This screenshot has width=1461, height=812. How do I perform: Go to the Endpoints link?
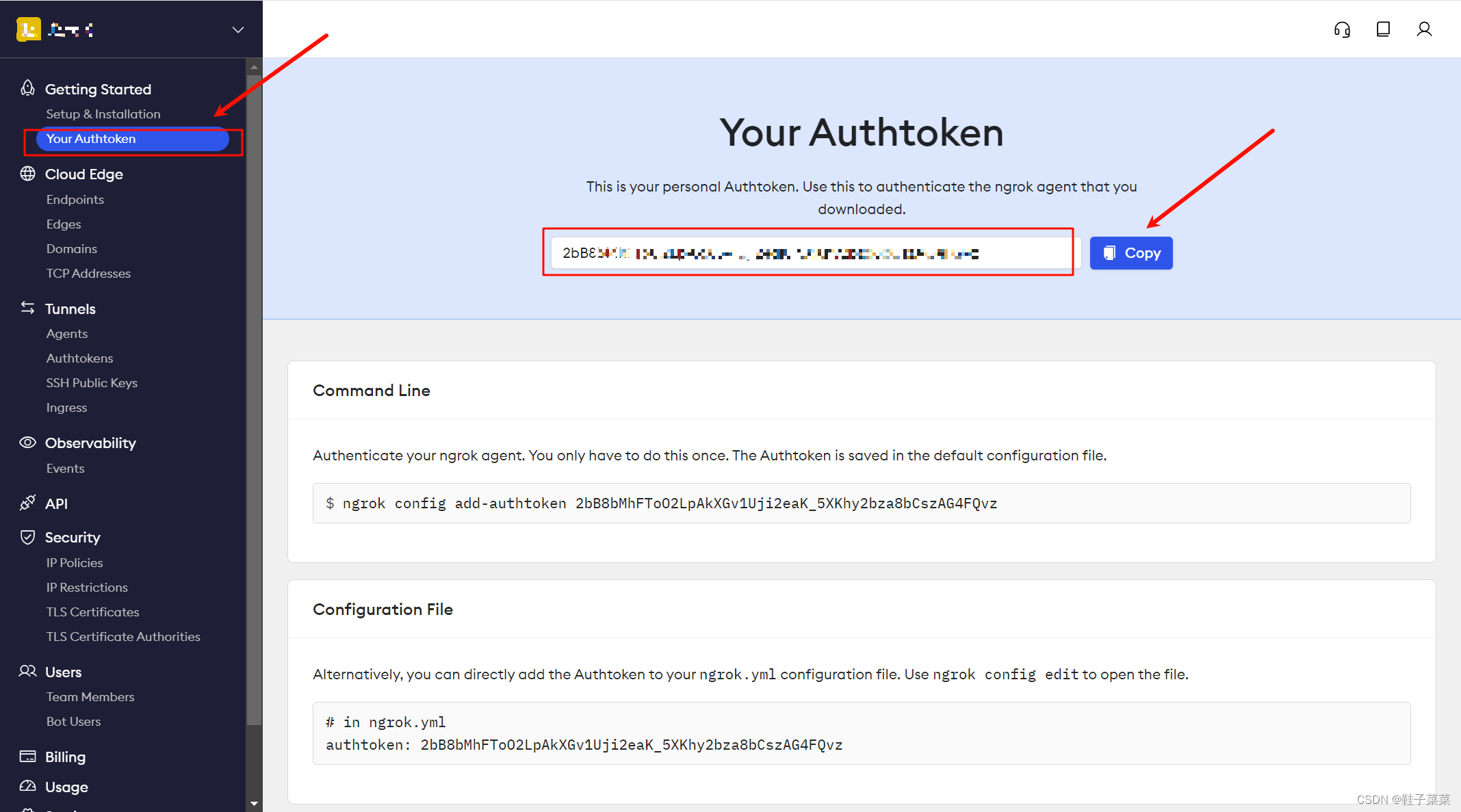coord(75,200)
